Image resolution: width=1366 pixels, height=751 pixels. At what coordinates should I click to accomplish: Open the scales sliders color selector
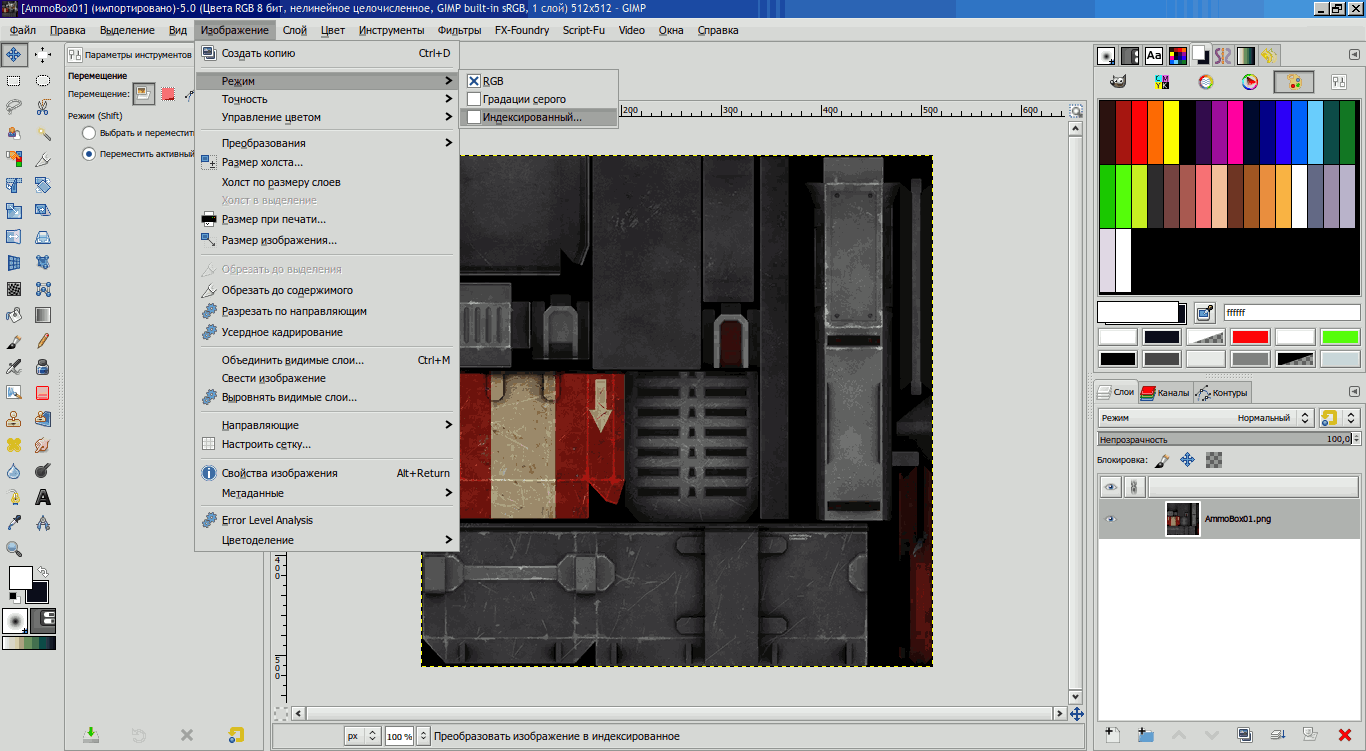click(x=1338, y=82)
